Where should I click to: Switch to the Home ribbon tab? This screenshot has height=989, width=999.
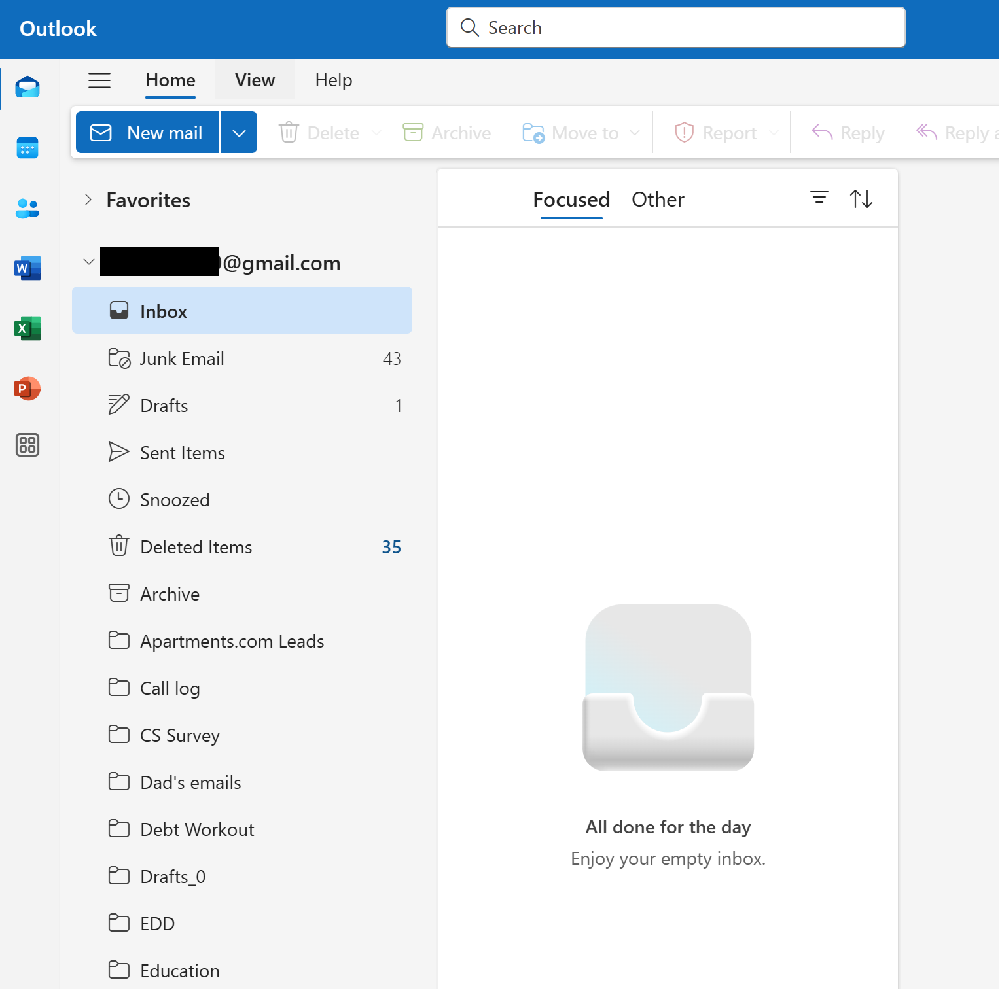(170, 80)
